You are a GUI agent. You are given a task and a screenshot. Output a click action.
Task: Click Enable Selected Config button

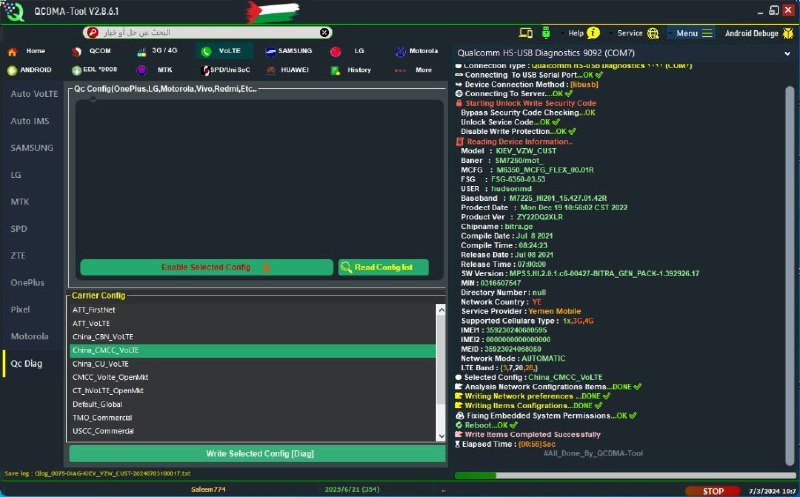click(x=207, y=267)
